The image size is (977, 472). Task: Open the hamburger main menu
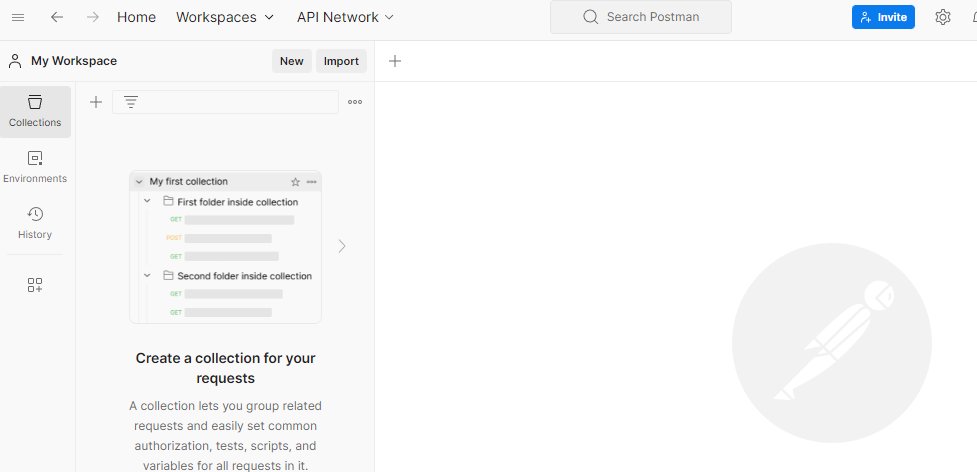click(18, 17)
